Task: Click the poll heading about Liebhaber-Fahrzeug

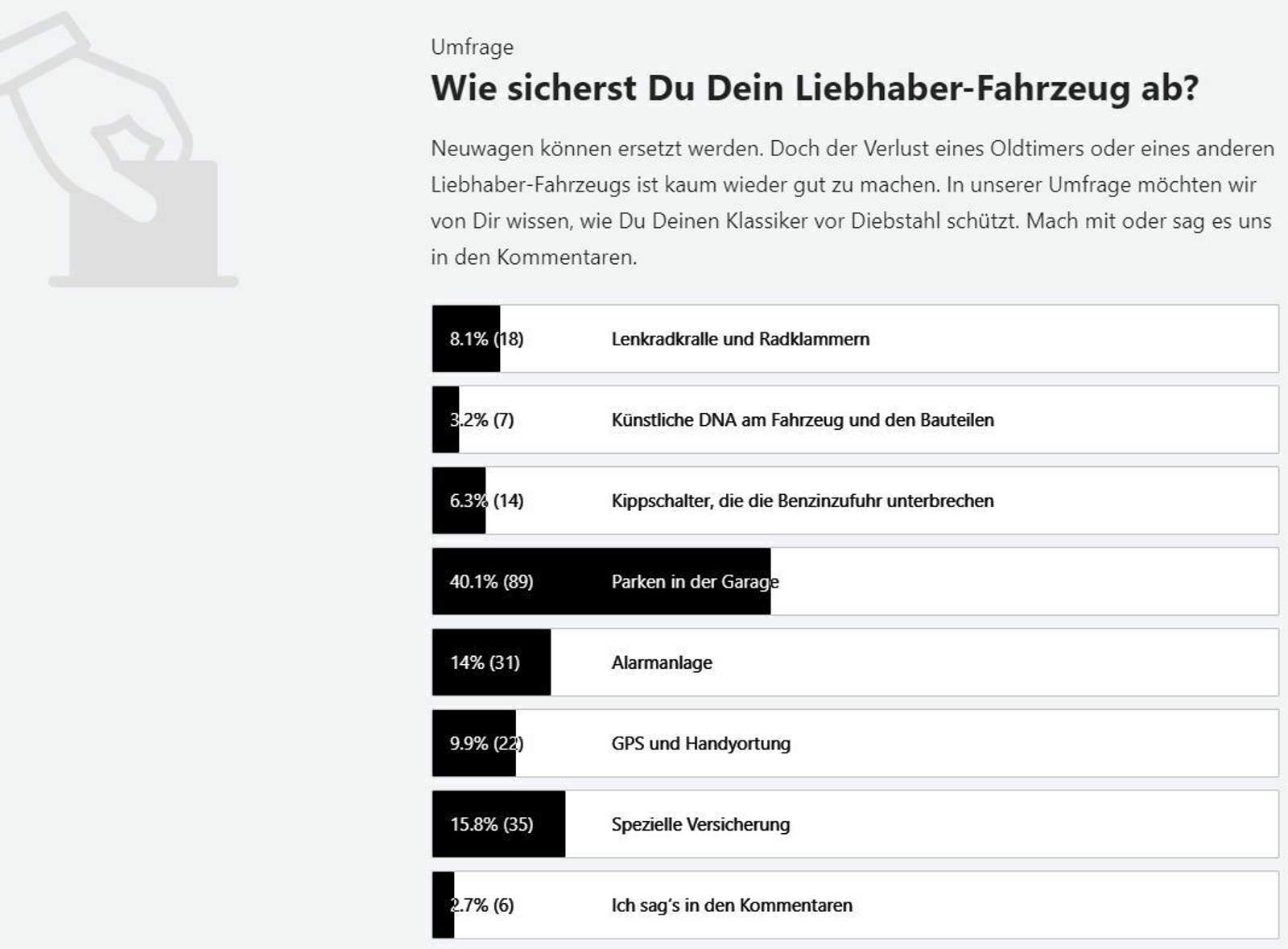Action: [814, 88]
